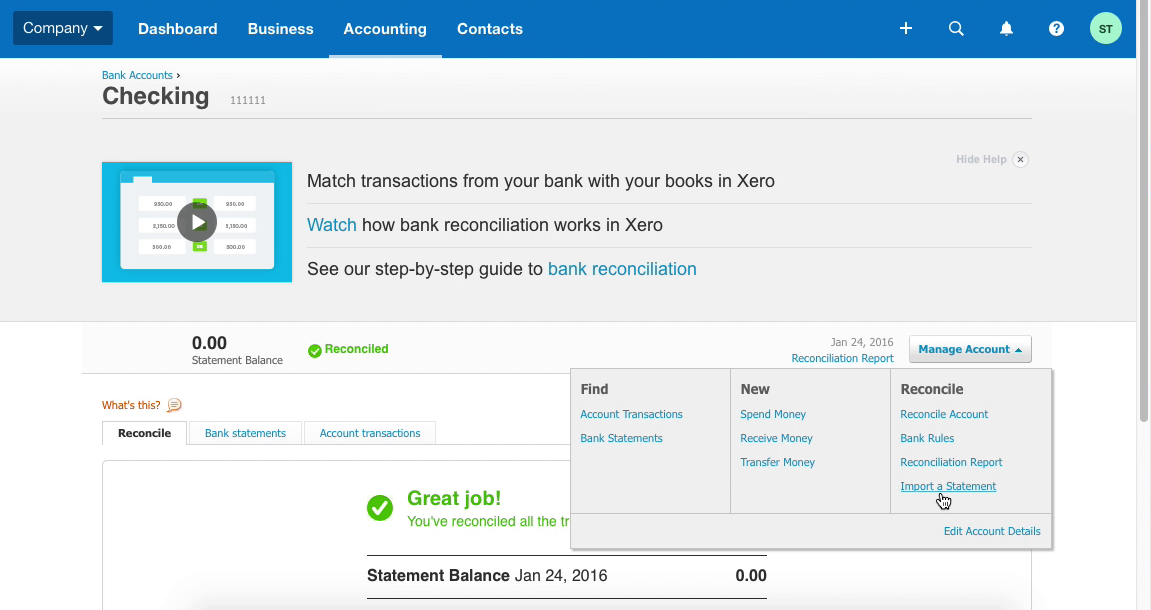Viewport: 1151px width, 610px height.
Task: Select Receive Money under New
Action: coord(776,438)
